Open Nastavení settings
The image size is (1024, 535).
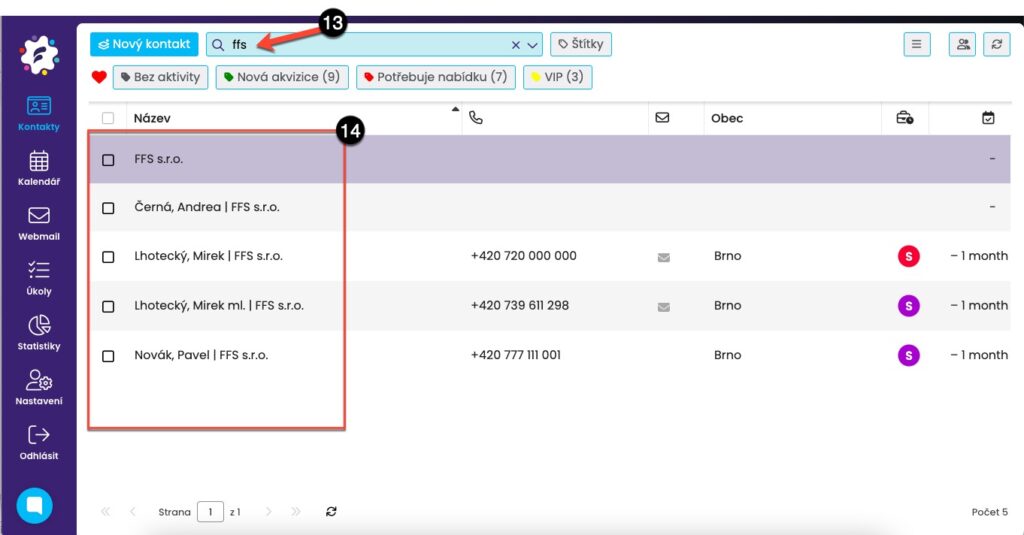pyautogui.click(x=39, y=387)
